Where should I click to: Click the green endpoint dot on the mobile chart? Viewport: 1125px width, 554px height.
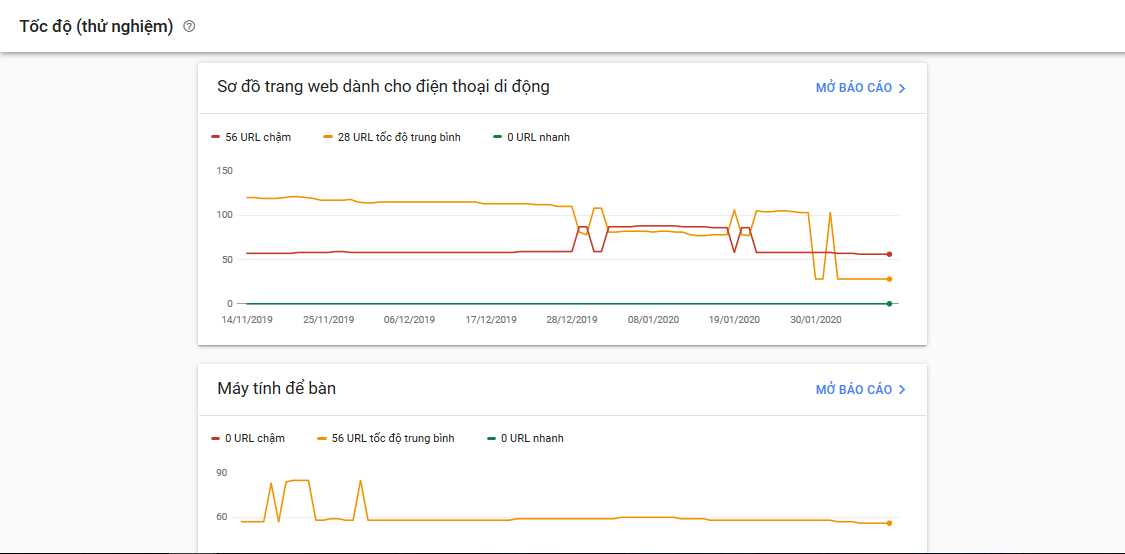coord(889,303)
